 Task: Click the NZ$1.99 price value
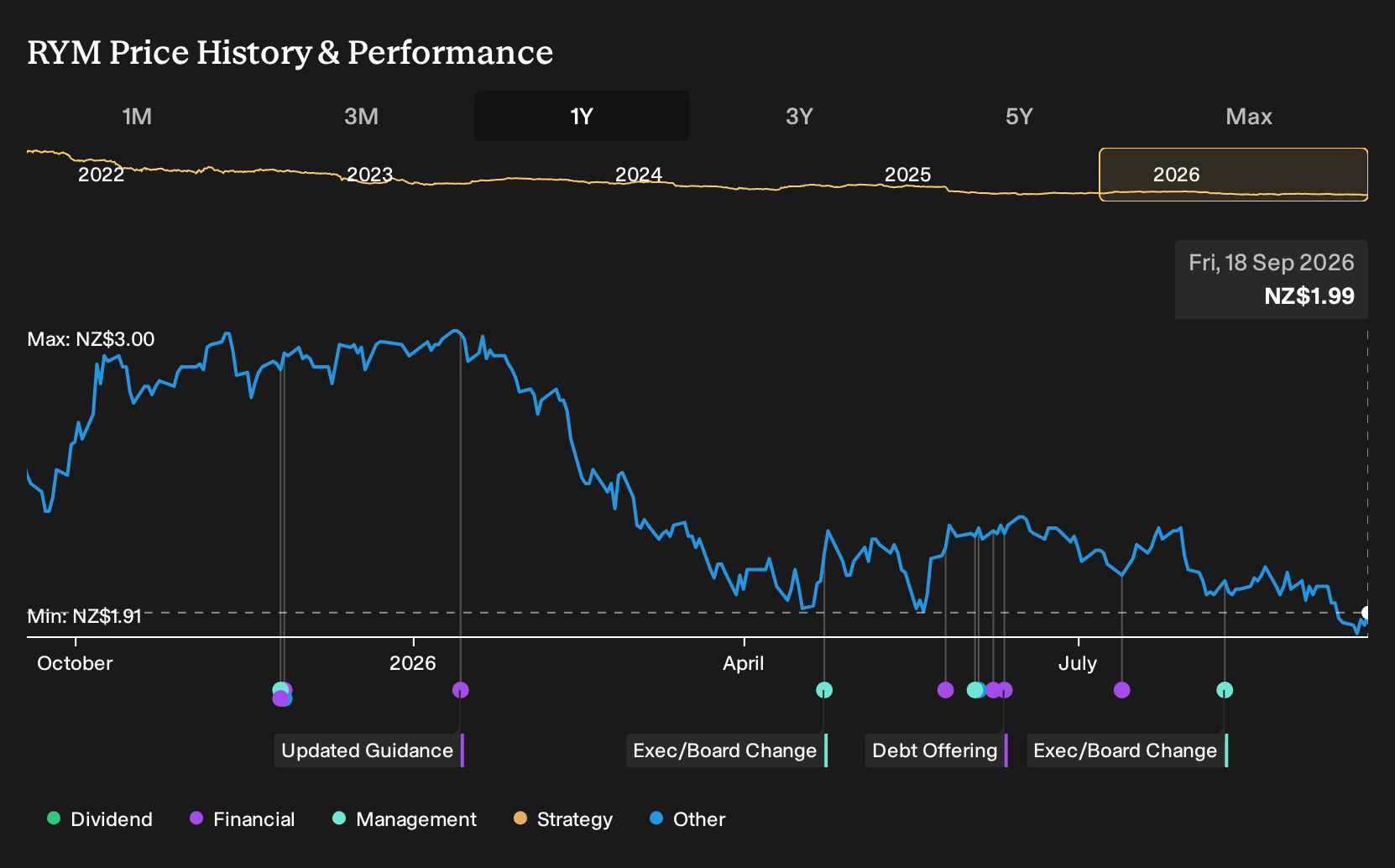[x=1309, y=296]
